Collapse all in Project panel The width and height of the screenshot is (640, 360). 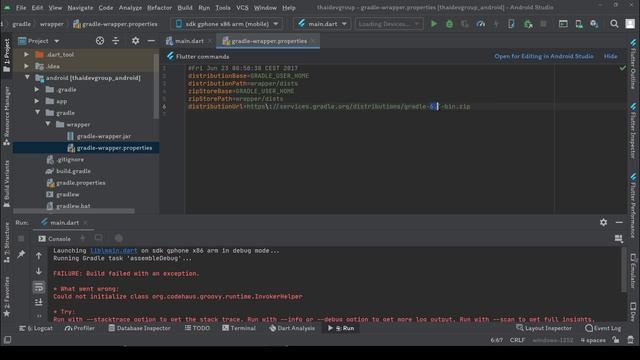[116, 41]
